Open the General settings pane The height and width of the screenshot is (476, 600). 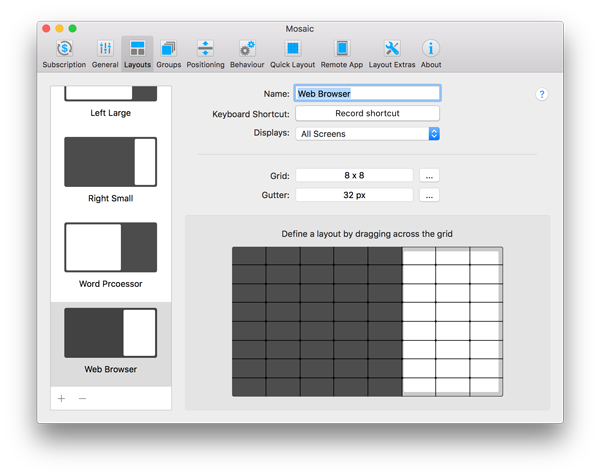tap(105, 53)
